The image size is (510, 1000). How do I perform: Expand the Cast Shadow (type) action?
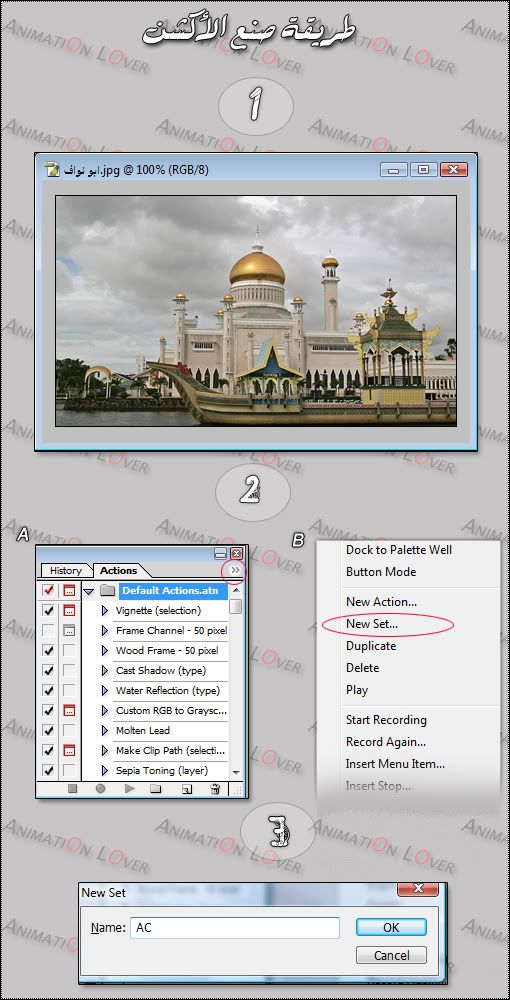[x=105, y=670]
